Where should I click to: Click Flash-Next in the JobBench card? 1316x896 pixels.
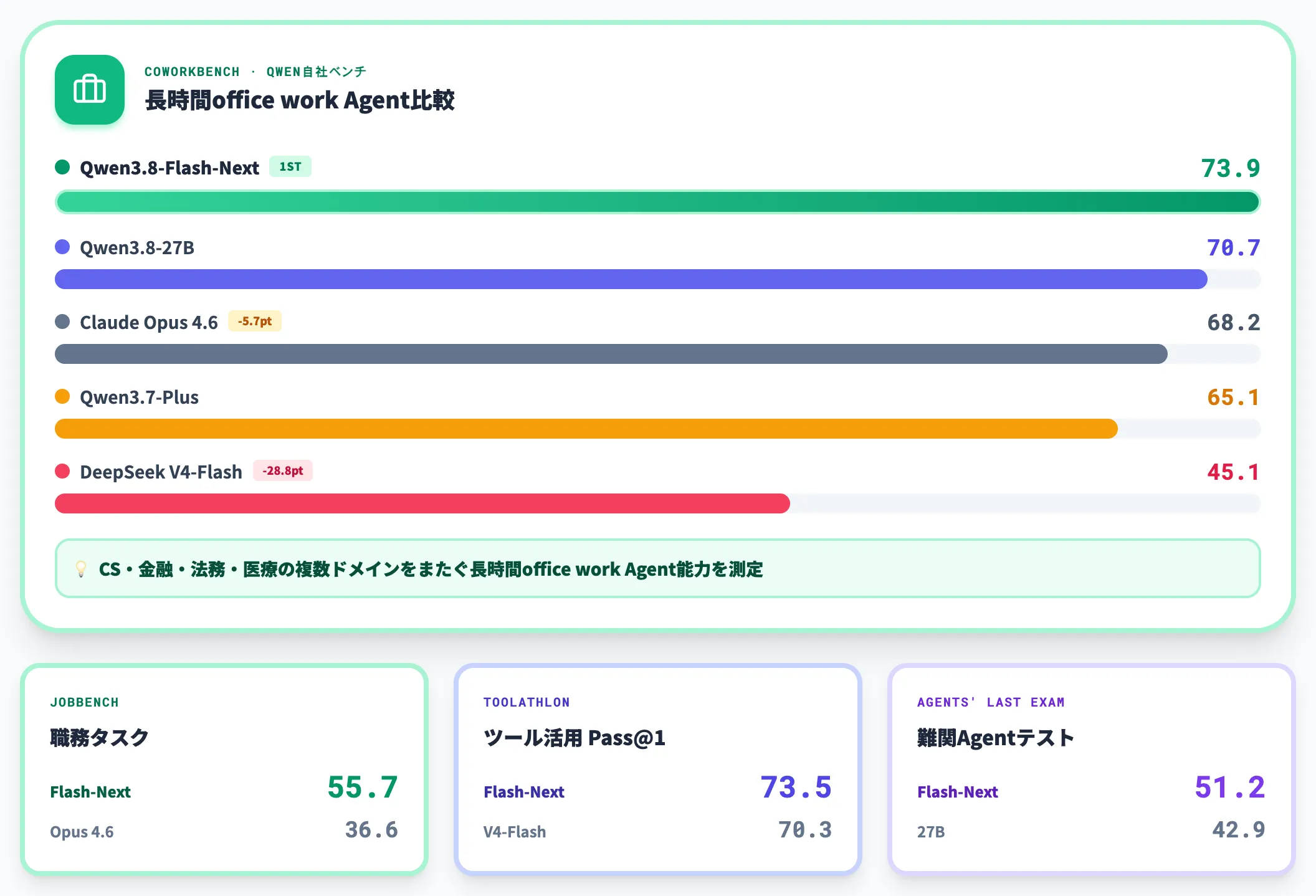[90, 792]
